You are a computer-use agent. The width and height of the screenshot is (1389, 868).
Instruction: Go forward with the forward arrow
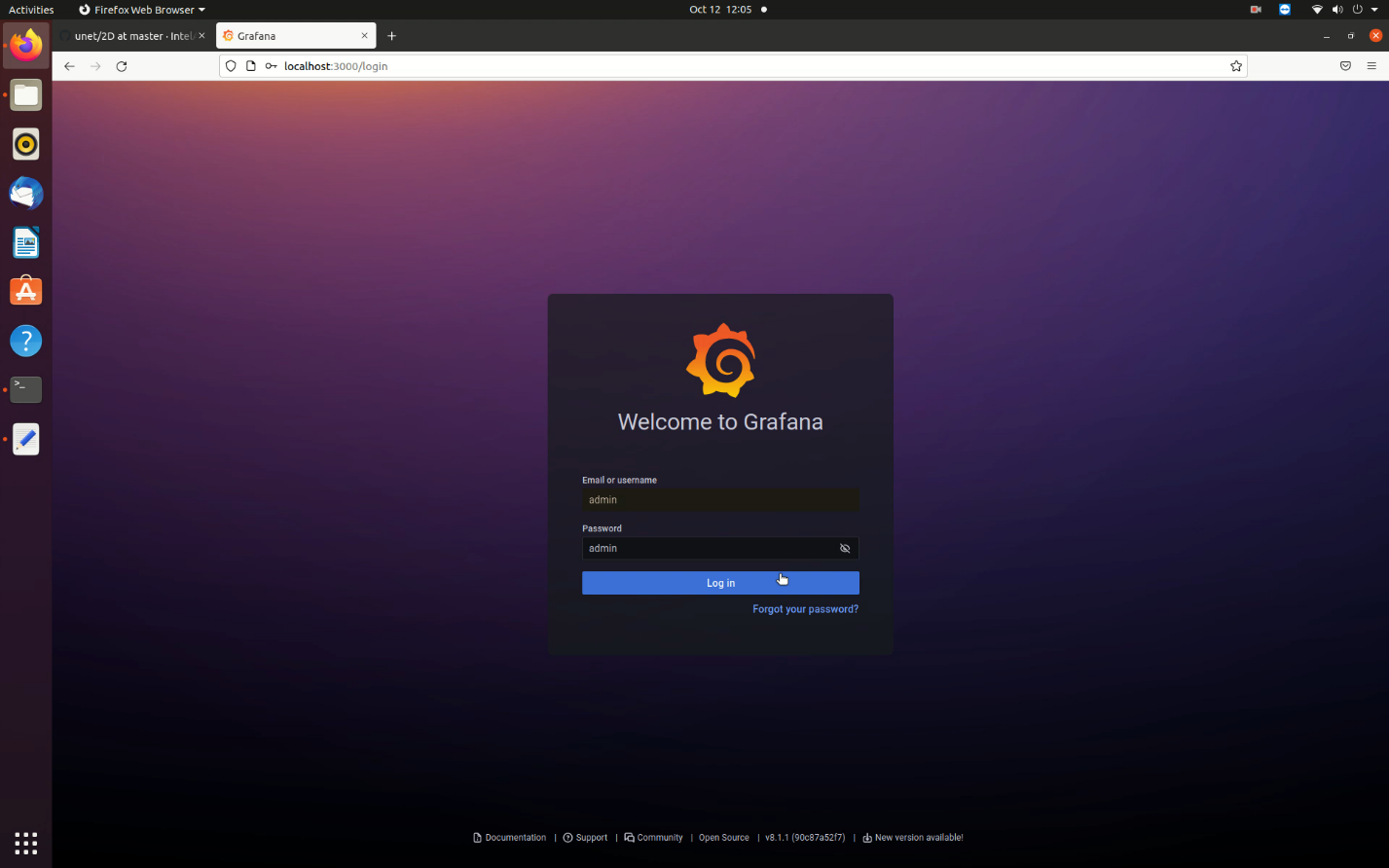(x=95, y=66)
